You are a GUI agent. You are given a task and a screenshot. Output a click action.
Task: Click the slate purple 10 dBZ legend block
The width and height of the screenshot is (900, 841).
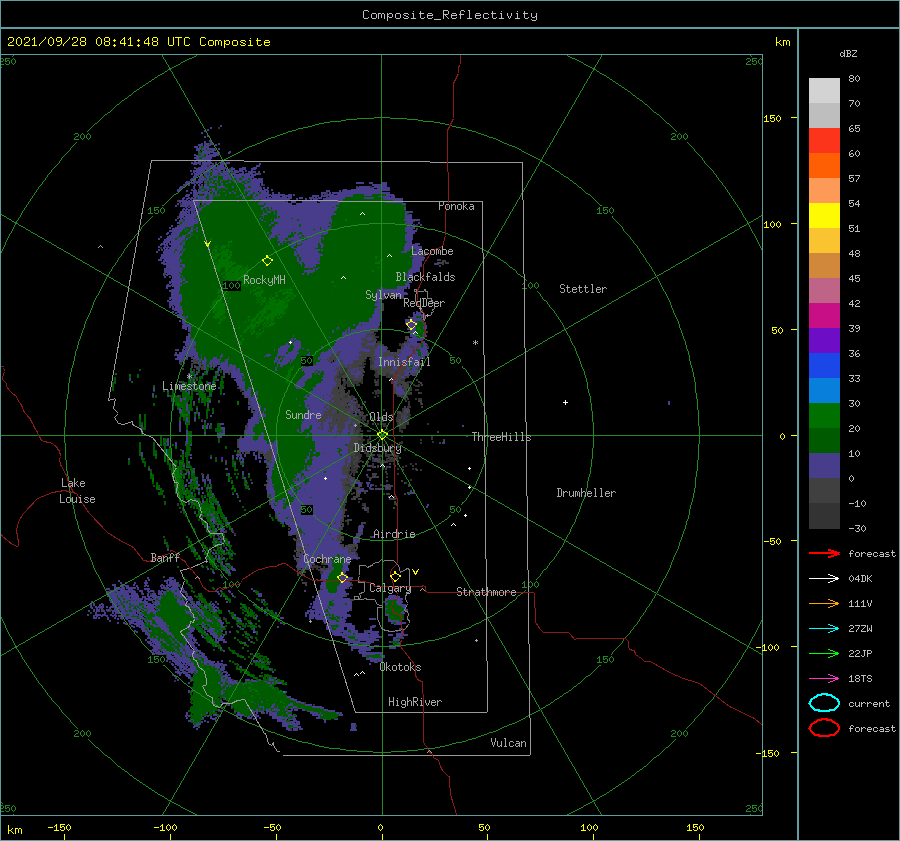click(824, 466)
